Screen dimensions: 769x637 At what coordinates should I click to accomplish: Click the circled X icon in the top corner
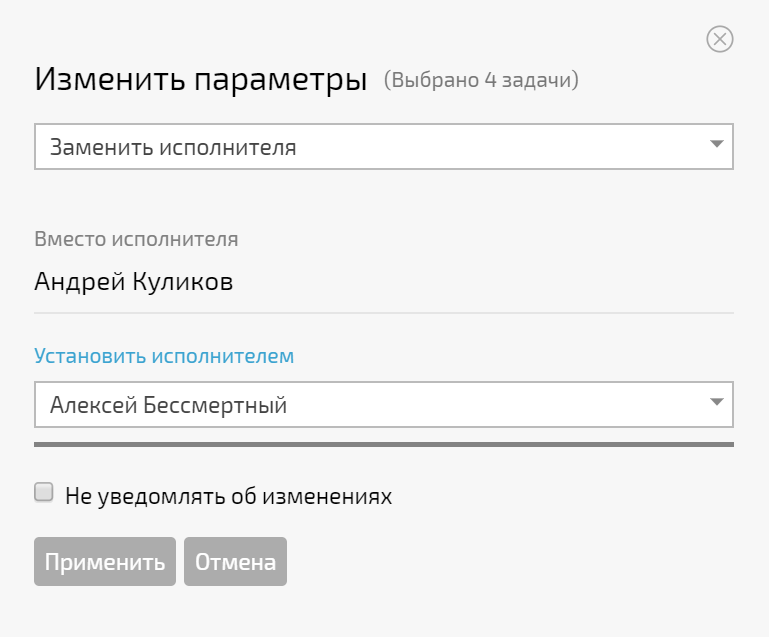[x=719, y=39]
